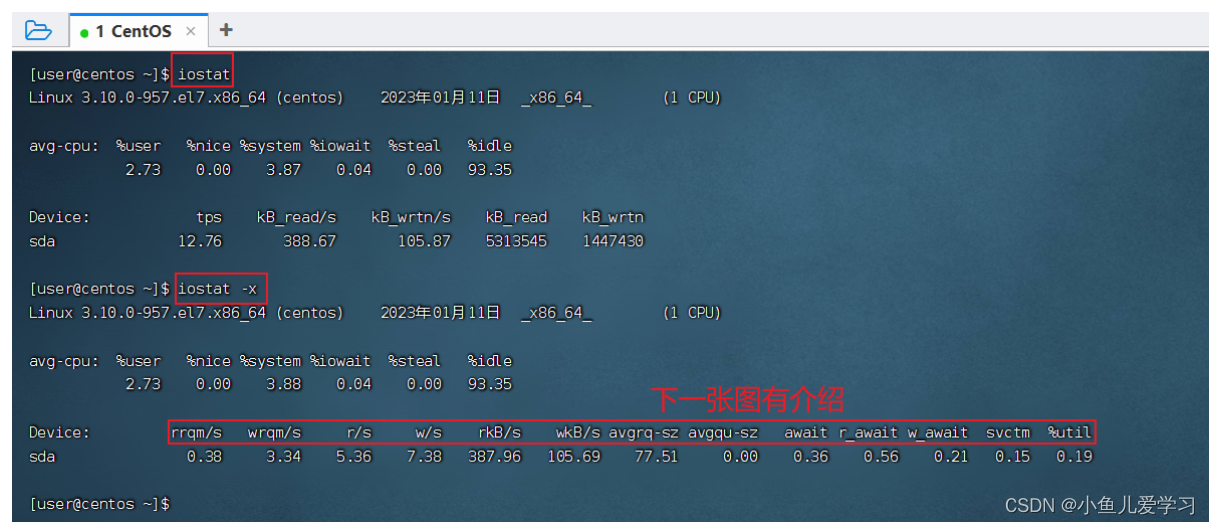Screen dimensions: 1210x525
Task: Click the r_await value 0.56
Action: tap(881, 457)
